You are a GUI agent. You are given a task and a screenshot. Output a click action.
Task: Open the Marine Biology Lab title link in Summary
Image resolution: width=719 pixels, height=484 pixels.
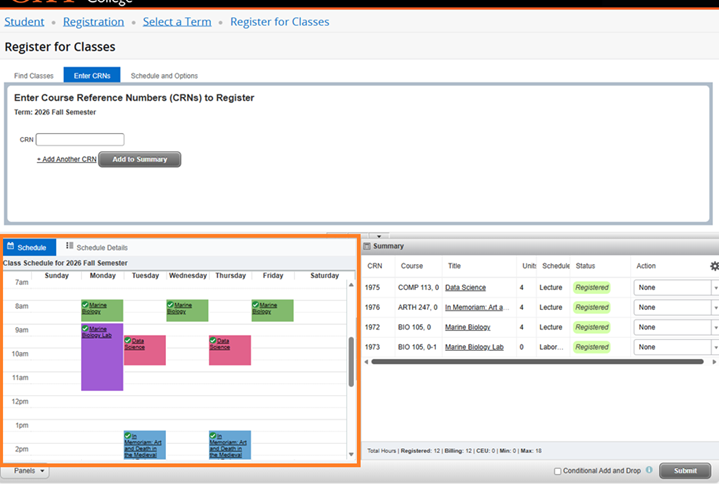point(474,347)
